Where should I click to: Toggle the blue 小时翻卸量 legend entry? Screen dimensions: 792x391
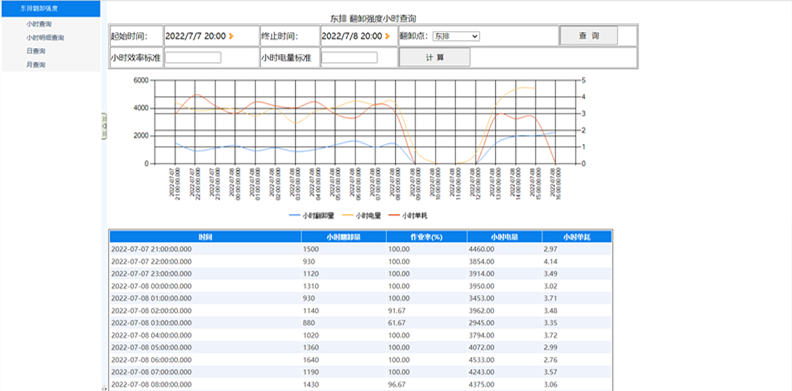[312, 216]
